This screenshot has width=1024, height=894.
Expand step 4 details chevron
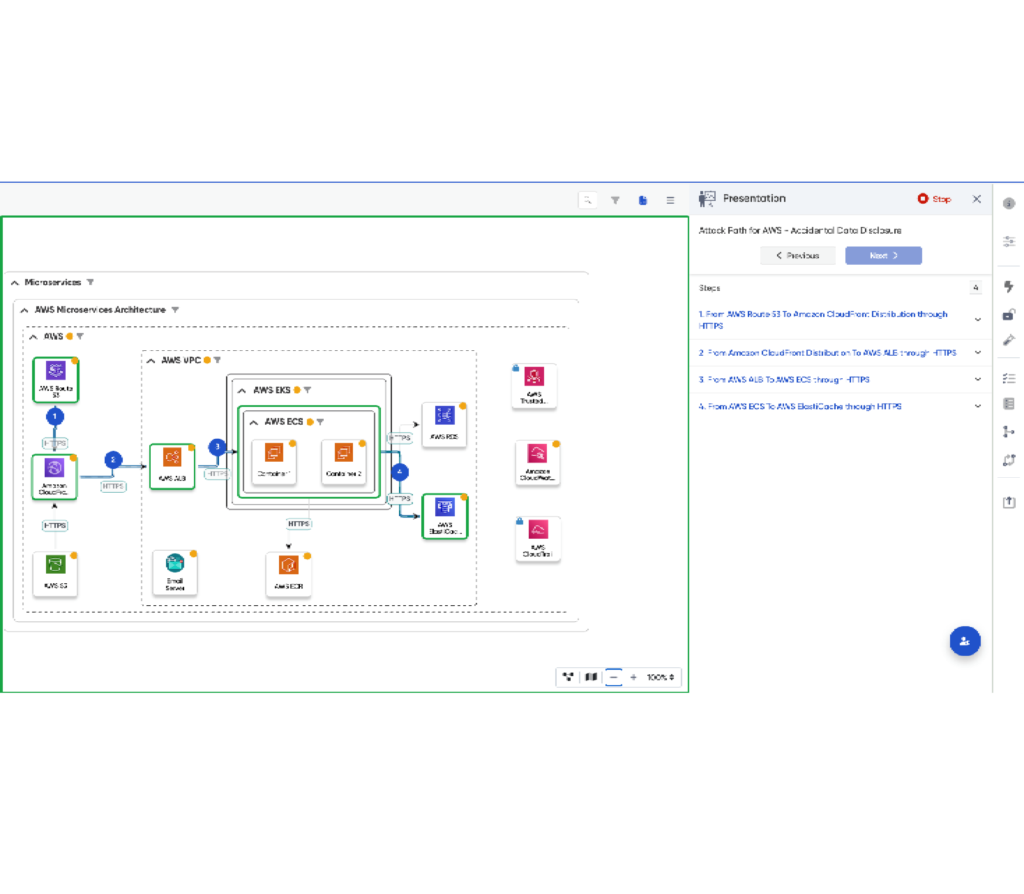click(978, 406)
